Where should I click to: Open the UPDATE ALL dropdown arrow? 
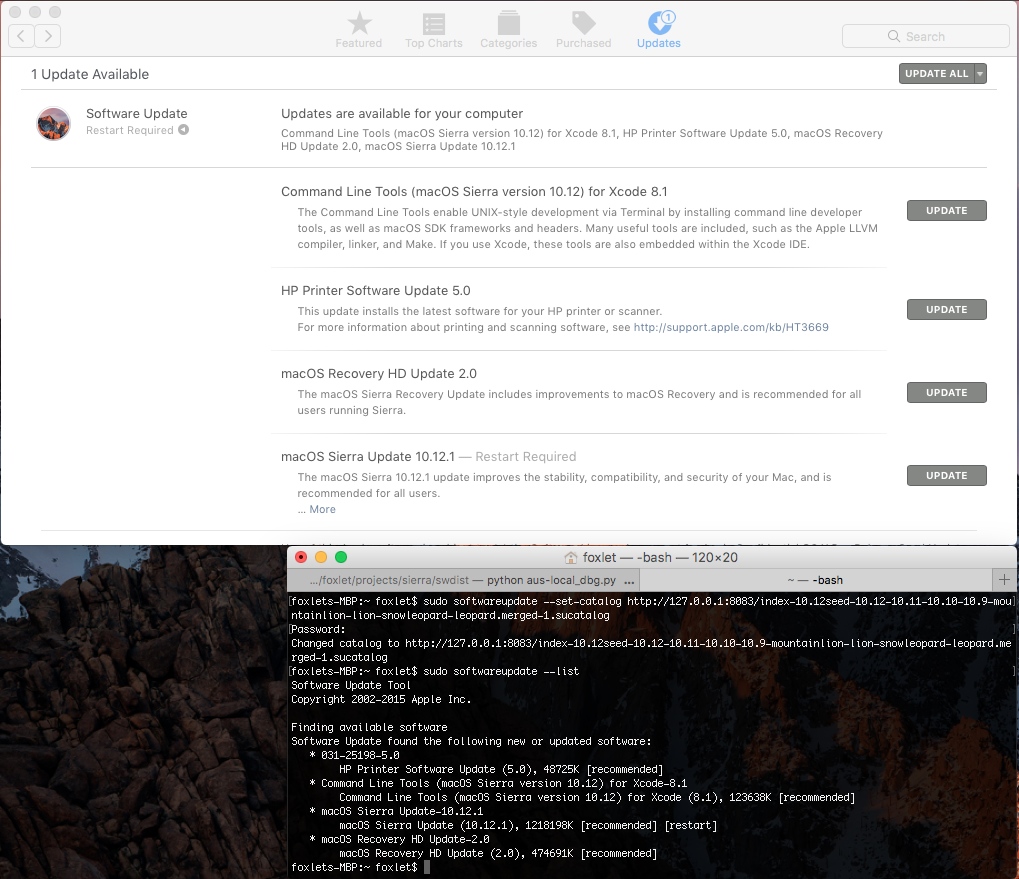pos(980,73)
